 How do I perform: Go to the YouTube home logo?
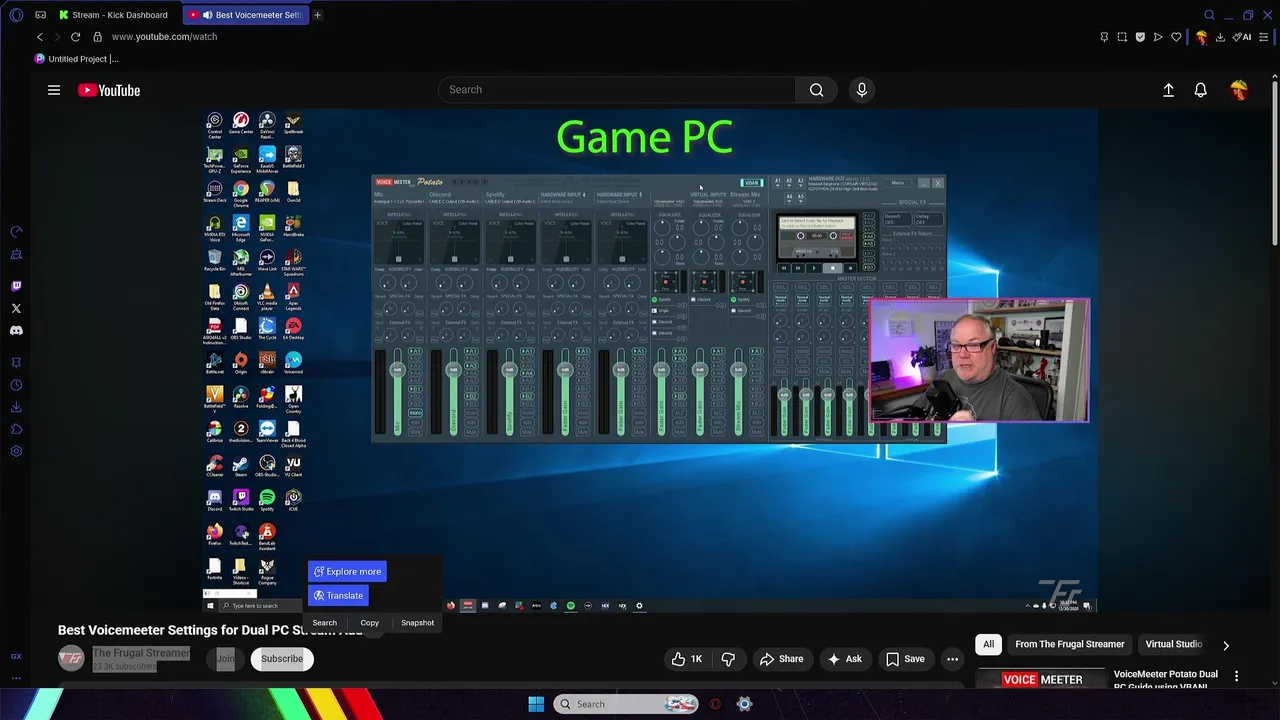[x=109, y=90]
